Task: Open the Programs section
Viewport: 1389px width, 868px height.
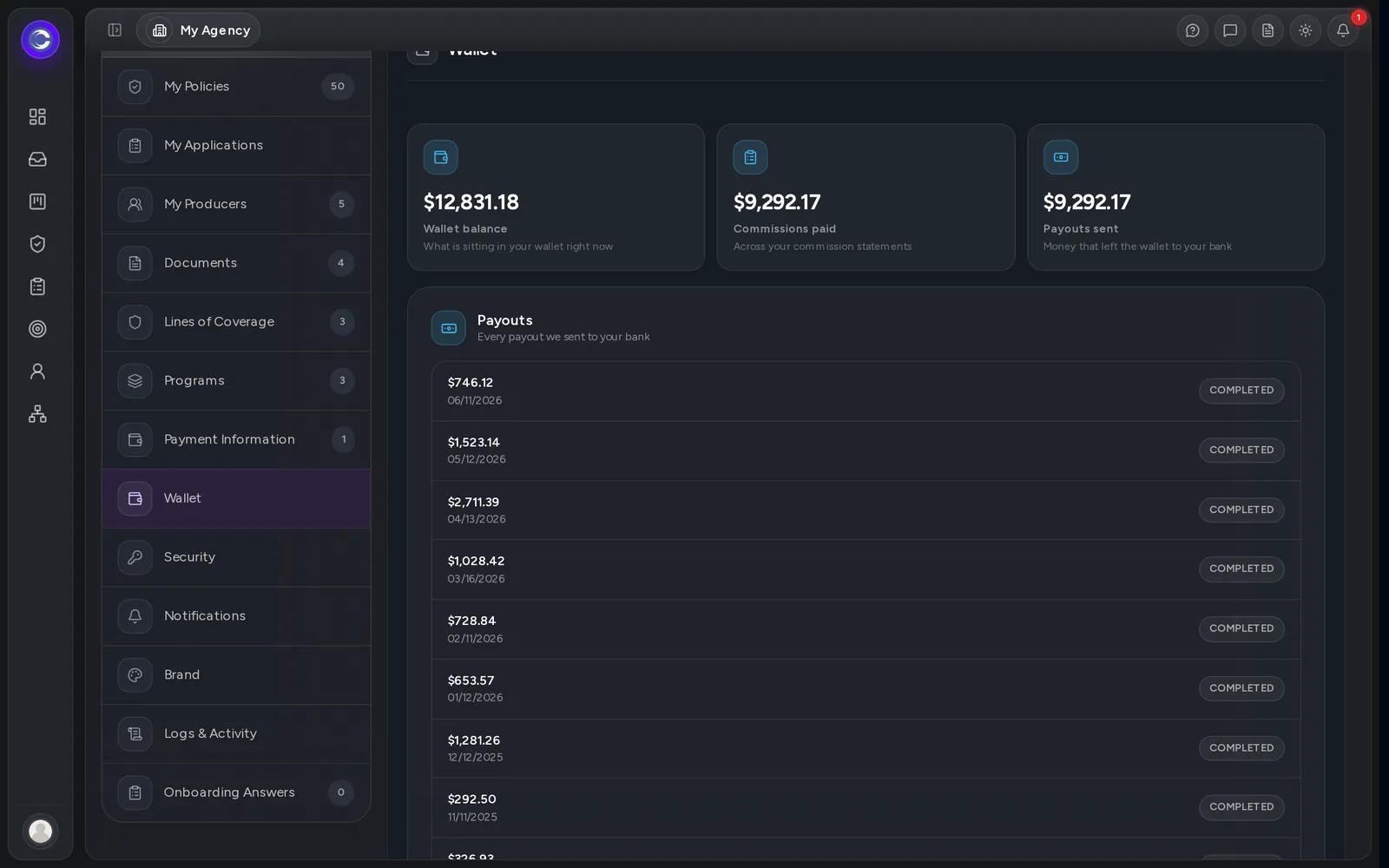Action: (236, 381)
